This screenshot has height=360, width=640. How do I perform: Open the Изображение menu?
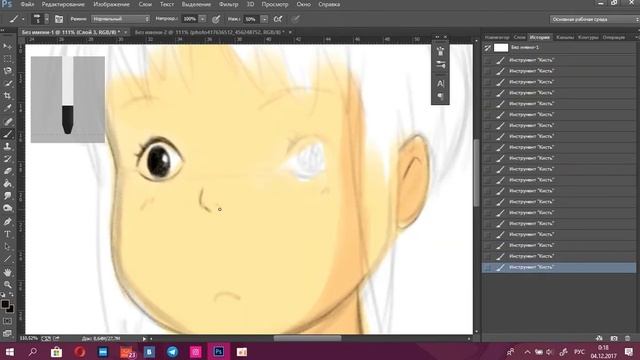click(111, 4)
